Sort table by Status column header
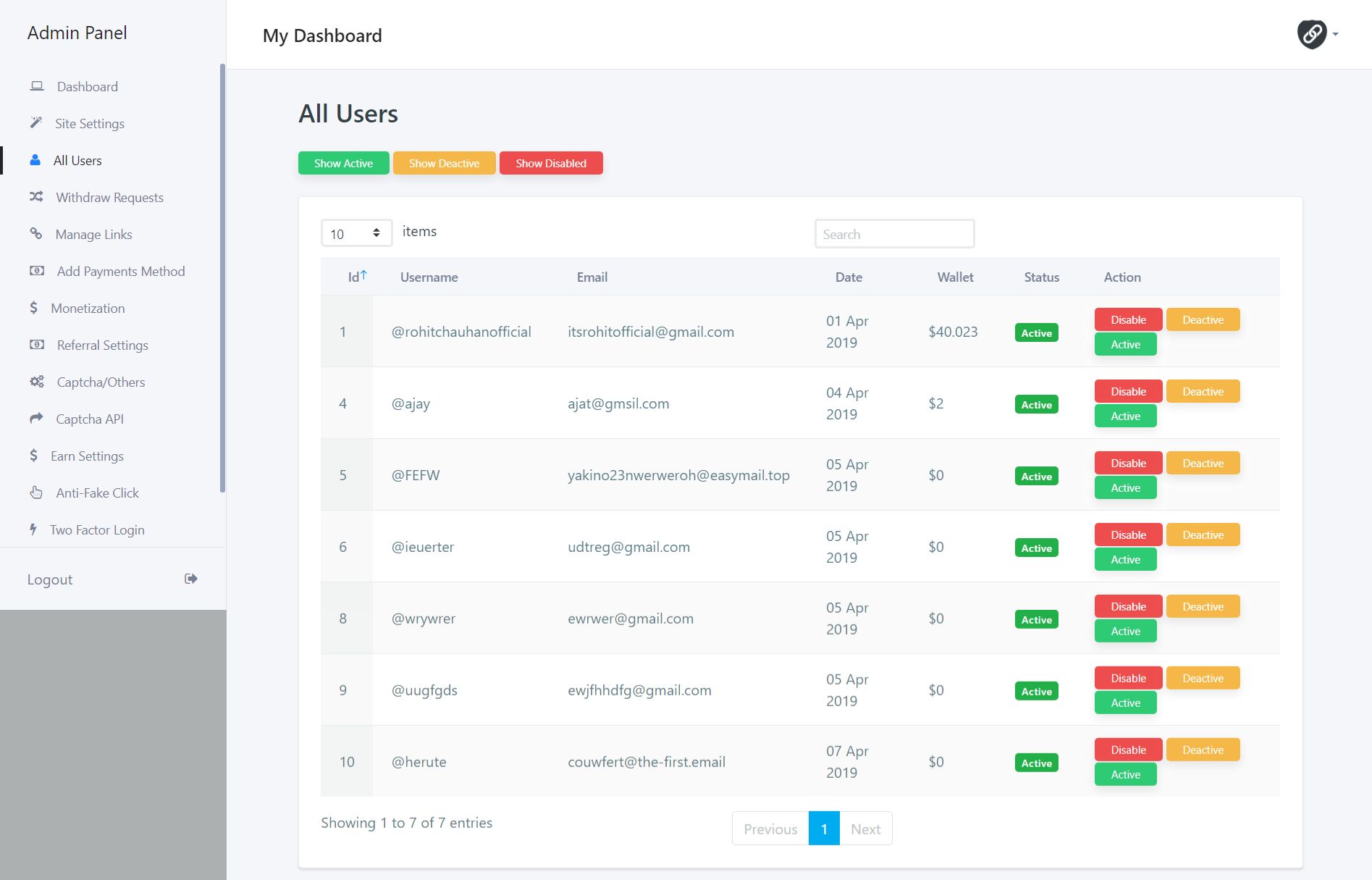The height and width of the screenshot is (880, 1372). click(1042, 277)
